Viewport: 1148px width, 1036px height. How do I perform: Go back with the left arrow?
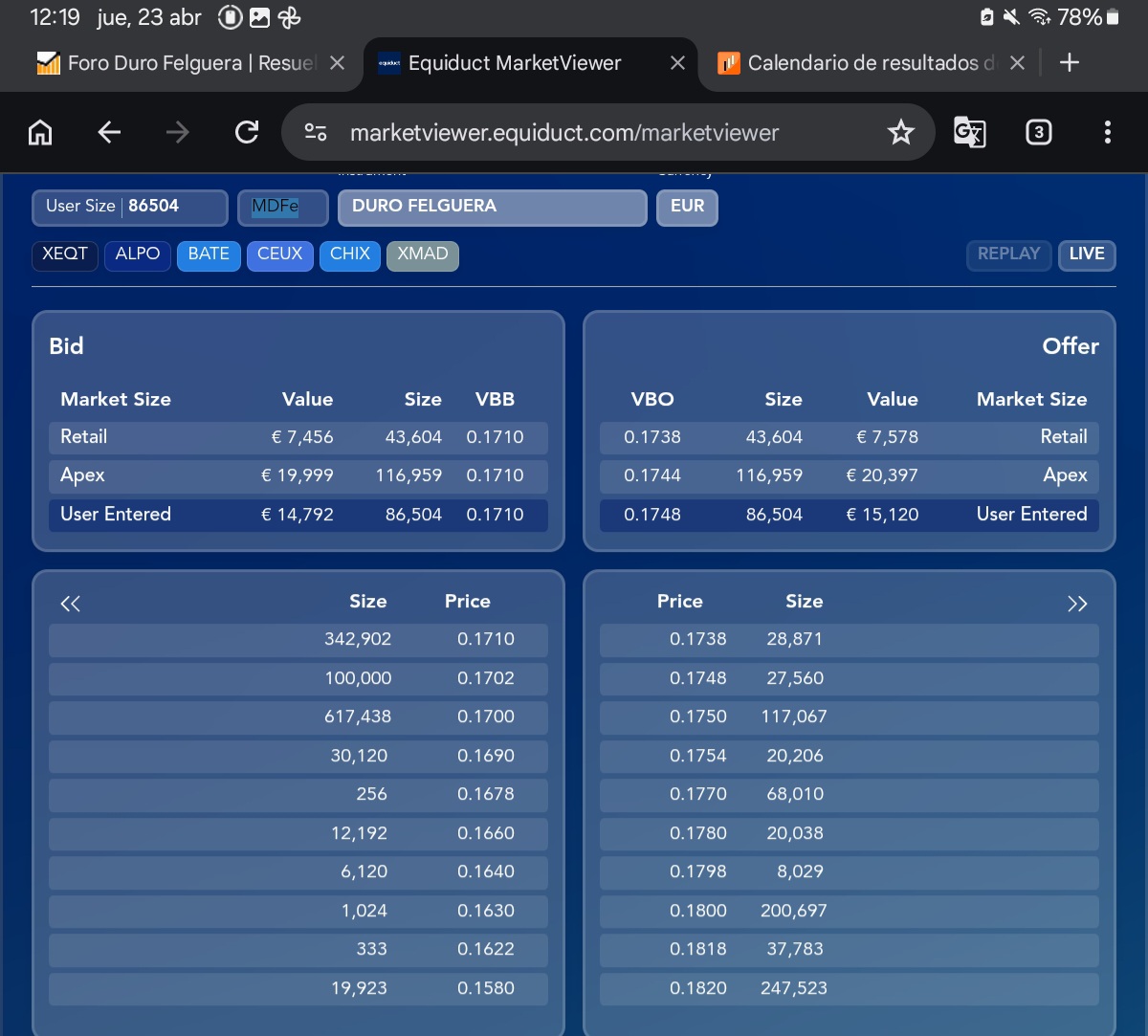[x=109, y=132]
